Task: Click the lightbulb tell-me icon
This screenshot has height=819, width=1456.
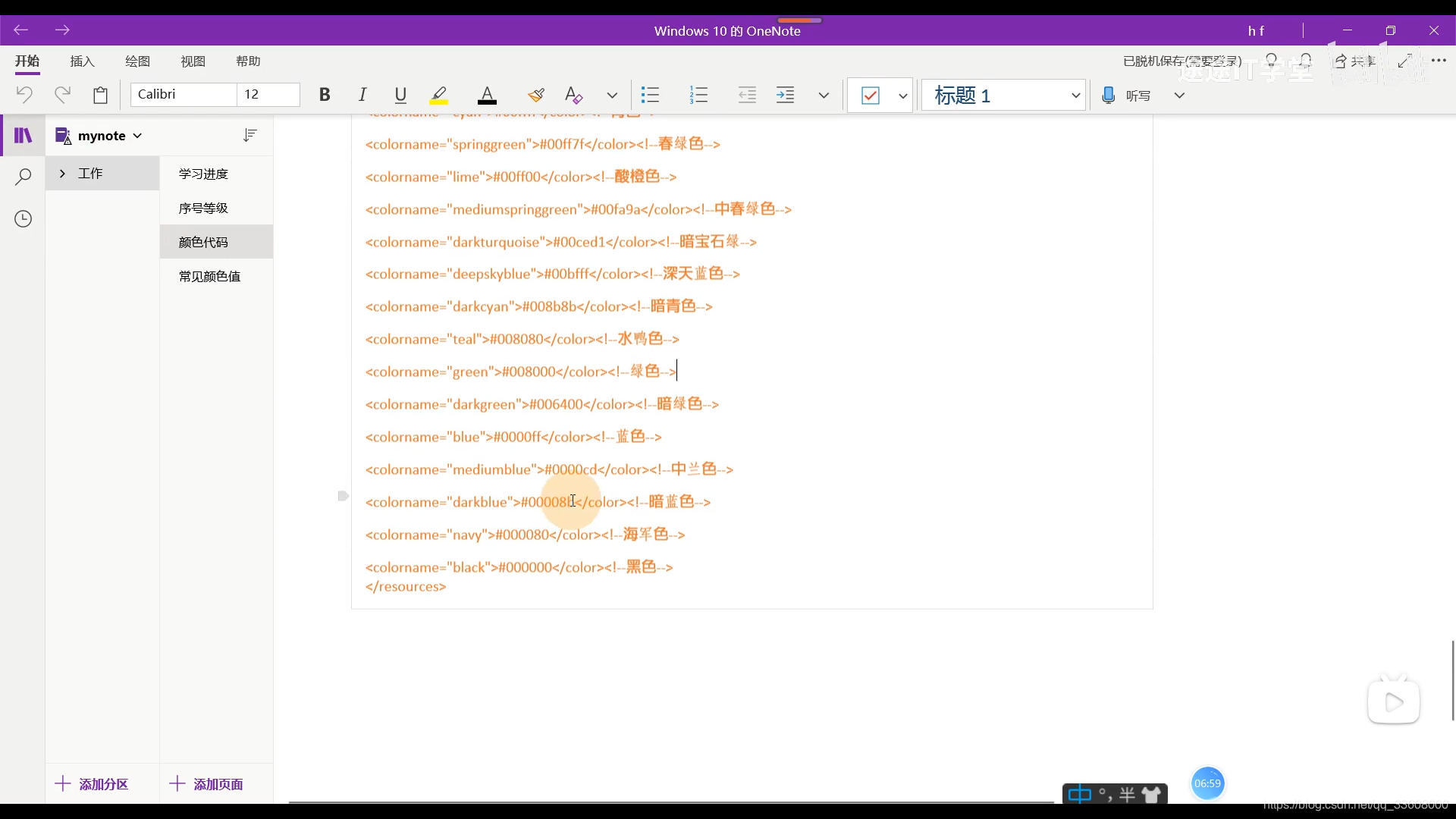Action: (x=1272, y=61)
